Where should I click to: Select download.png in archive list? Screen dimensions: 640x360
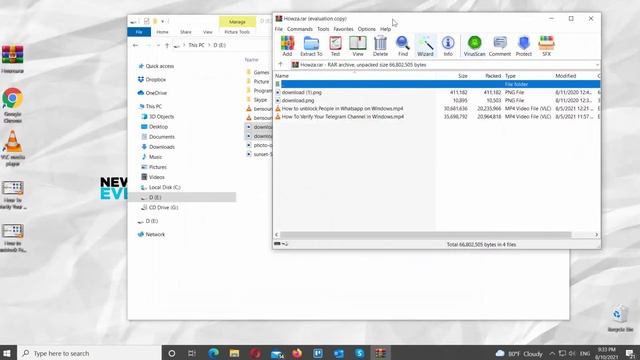[x=298, y=100]
